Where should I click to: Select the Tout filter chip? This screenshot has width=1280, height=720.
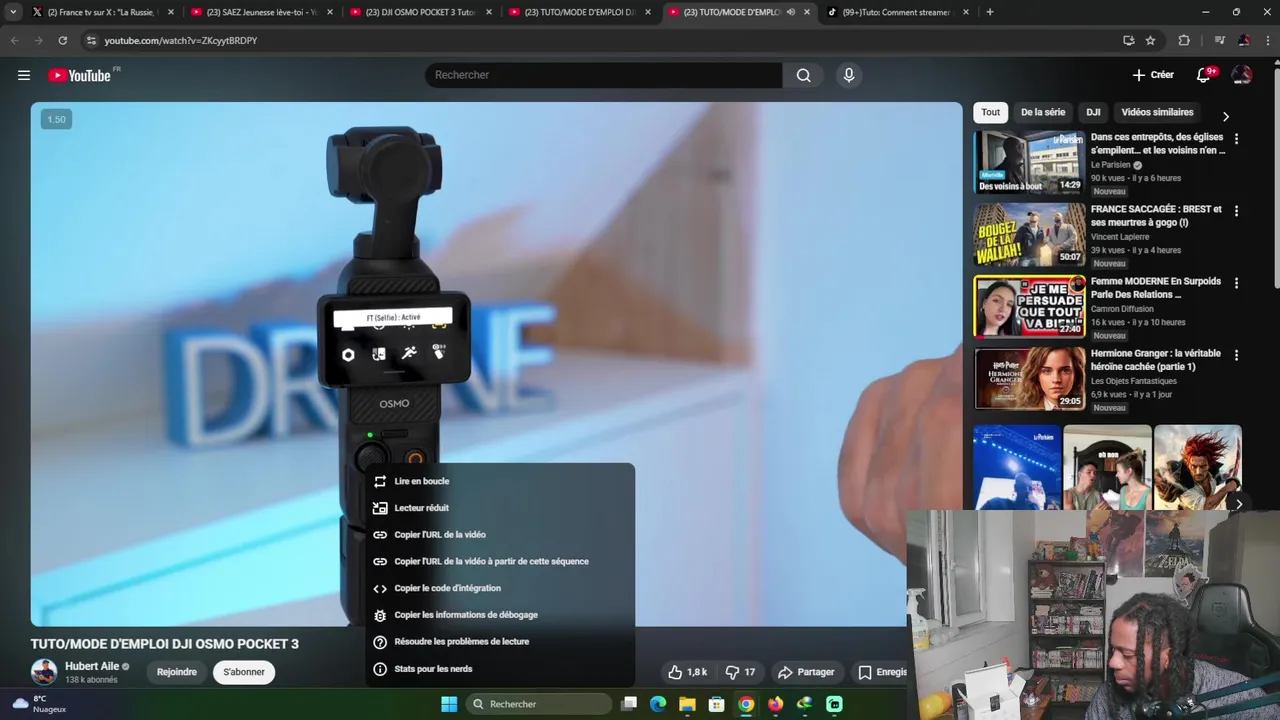[x=990, y=112]
